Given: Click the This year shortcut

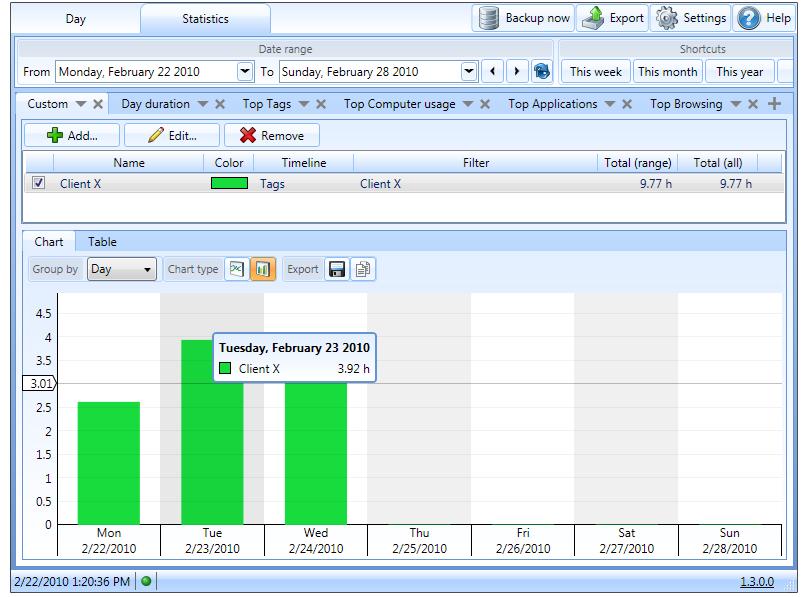Looking at the screenshot, I should 739,72.
